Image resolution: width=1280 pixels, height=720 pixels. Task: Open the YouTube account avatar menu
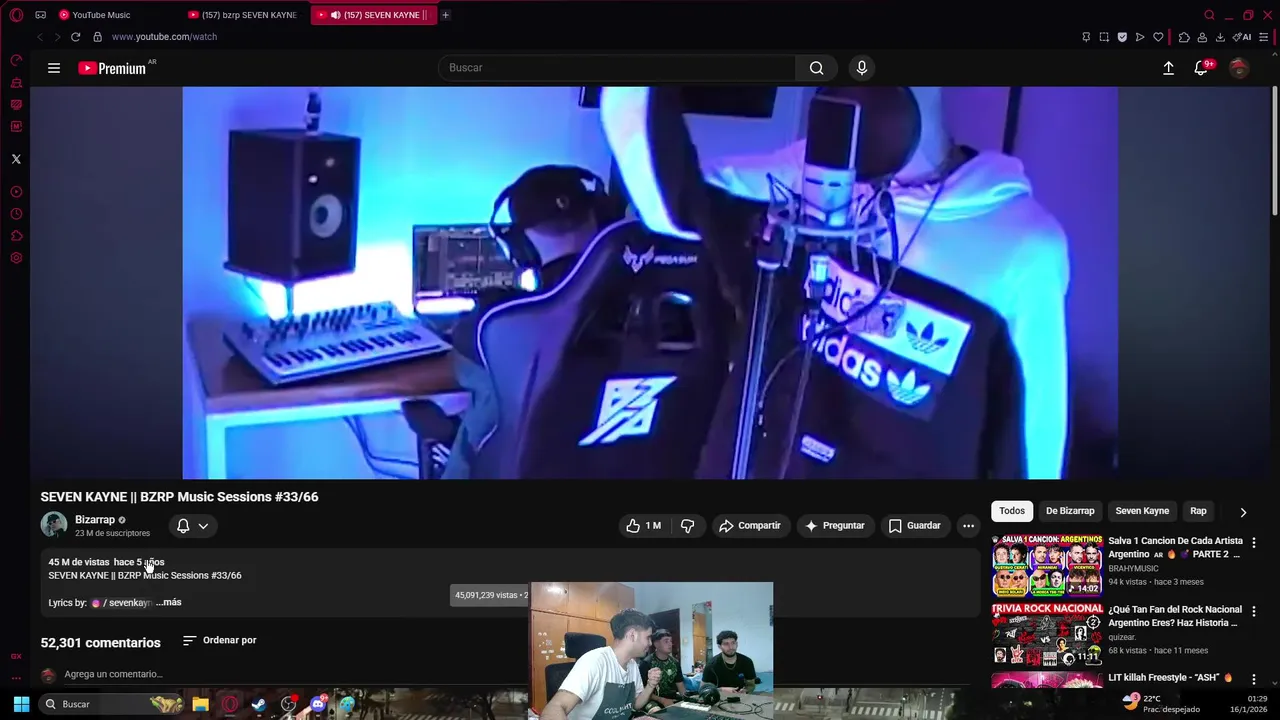pos(1239,68)
